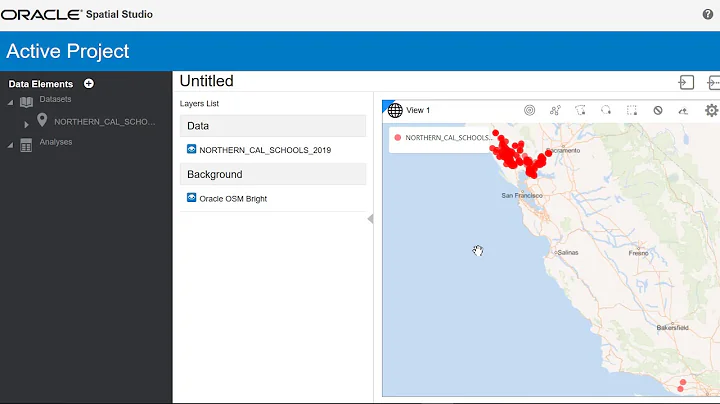Choose the lasso selection map tool
Screen dimensions: 720x404
click(x=606, y=110)
